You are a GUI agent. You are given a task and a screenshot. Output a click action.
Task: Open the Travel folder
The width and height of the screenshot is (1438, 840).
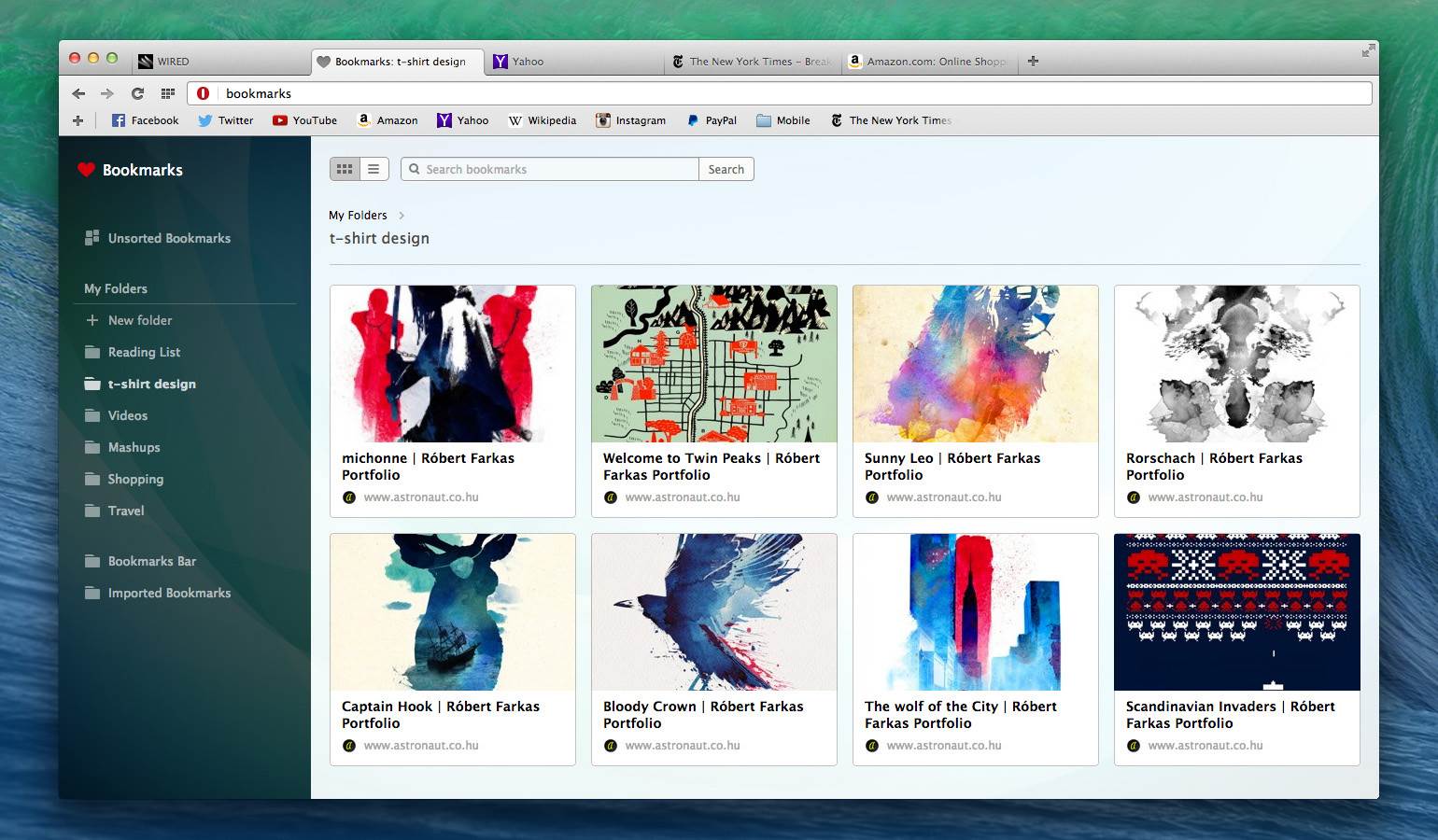pos(114,511)
